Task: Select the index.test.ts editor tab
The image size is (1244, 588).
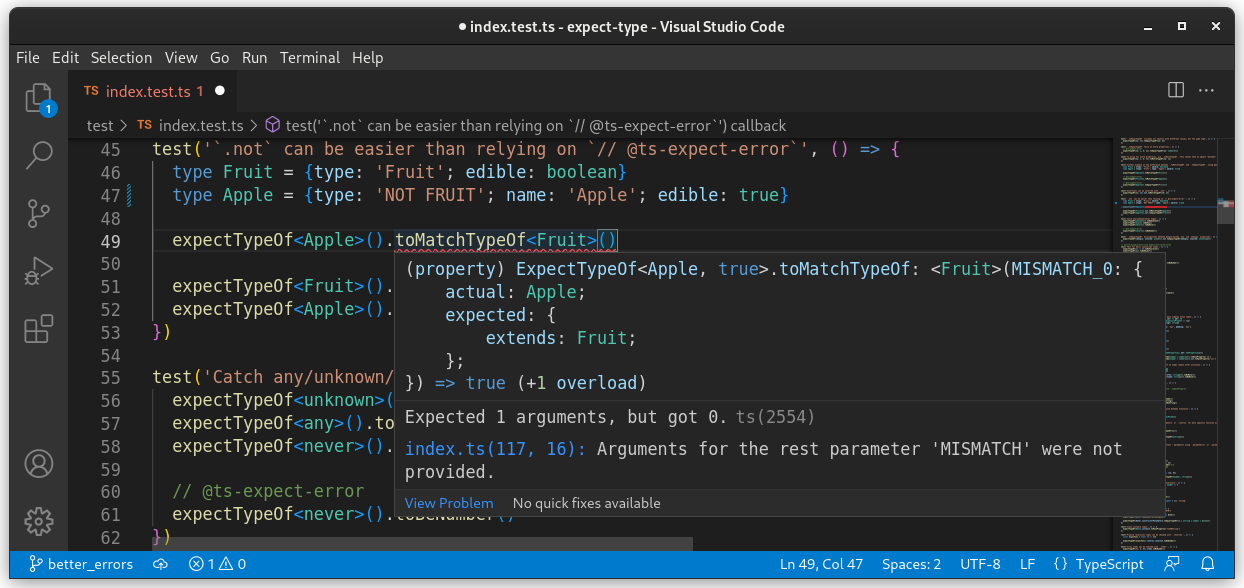Action: 154,91
